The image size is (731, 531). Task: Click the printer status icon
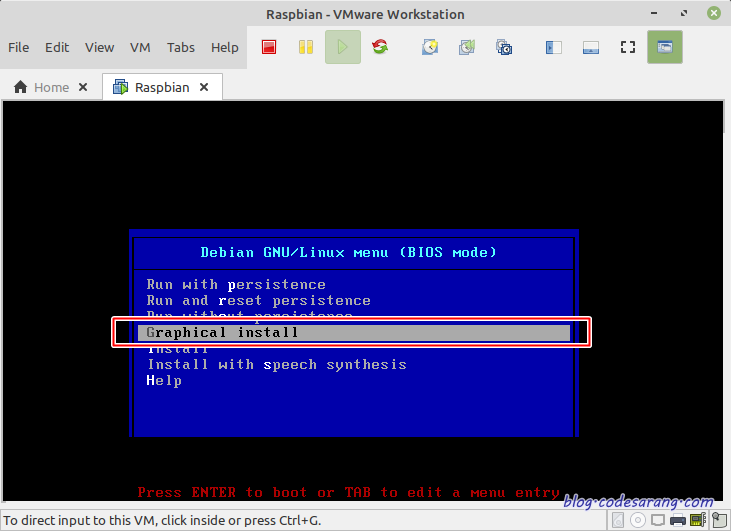(x=677, y=520)
